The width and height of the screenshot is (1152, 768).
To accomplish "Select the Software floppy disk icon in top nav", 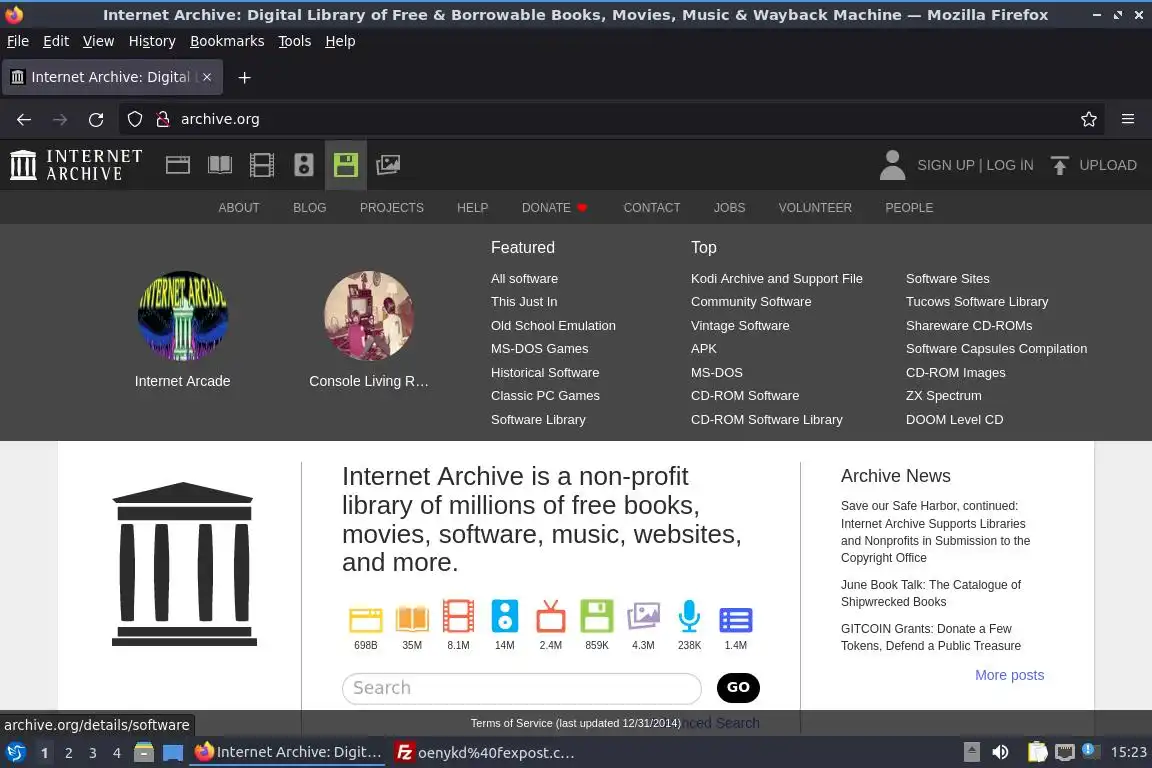I will [x=345, y=165].
